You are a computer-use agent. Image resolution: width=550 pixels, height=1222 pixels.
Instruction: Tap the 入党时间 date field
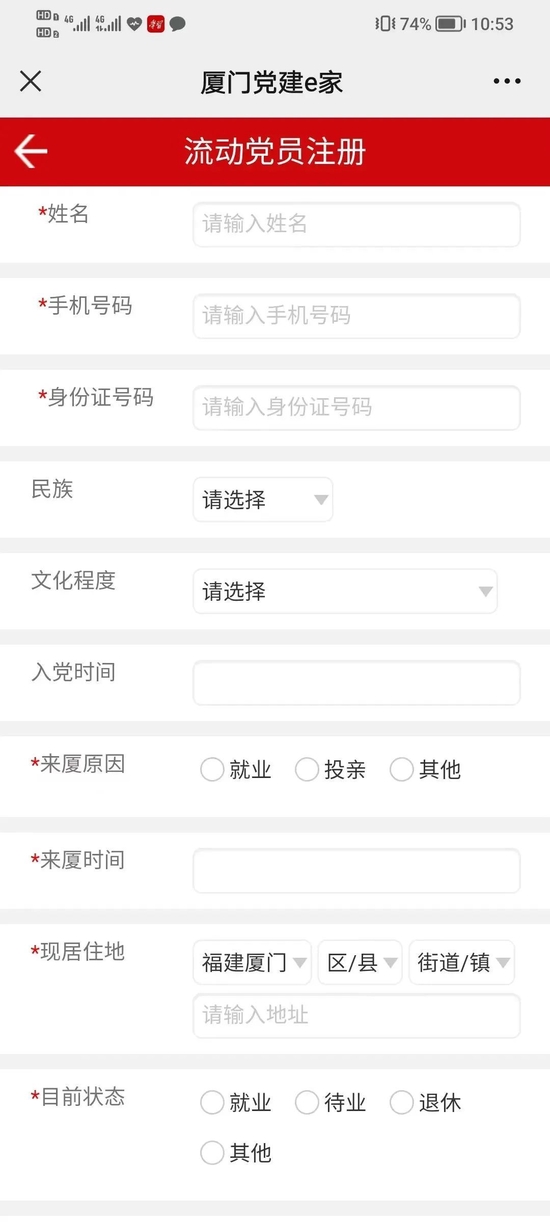pyautogui.click(x=357, y=683)
